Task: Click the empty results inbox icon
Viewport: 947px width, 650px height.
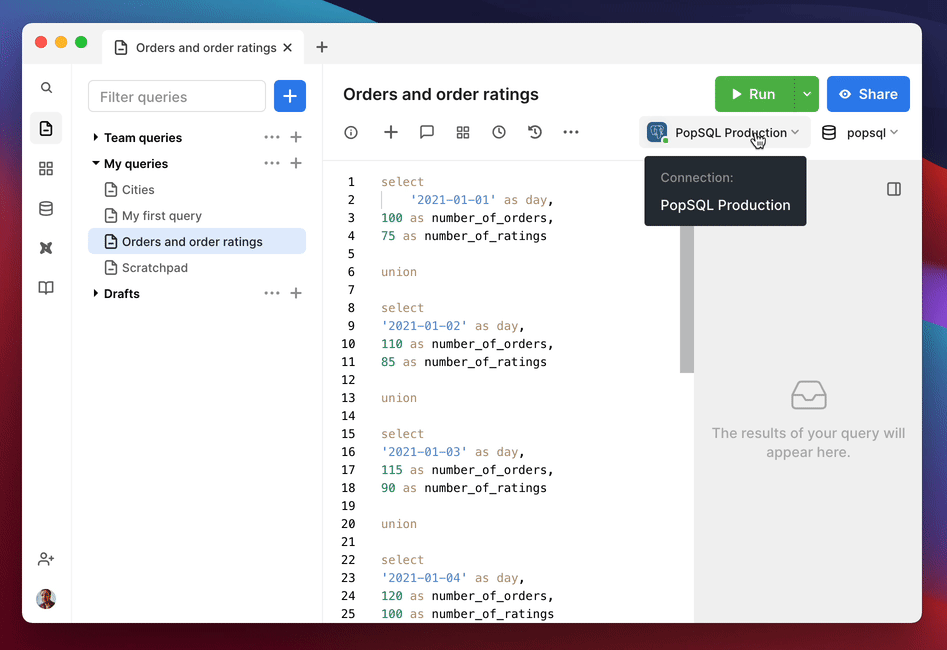Action: tap(809, 395)
